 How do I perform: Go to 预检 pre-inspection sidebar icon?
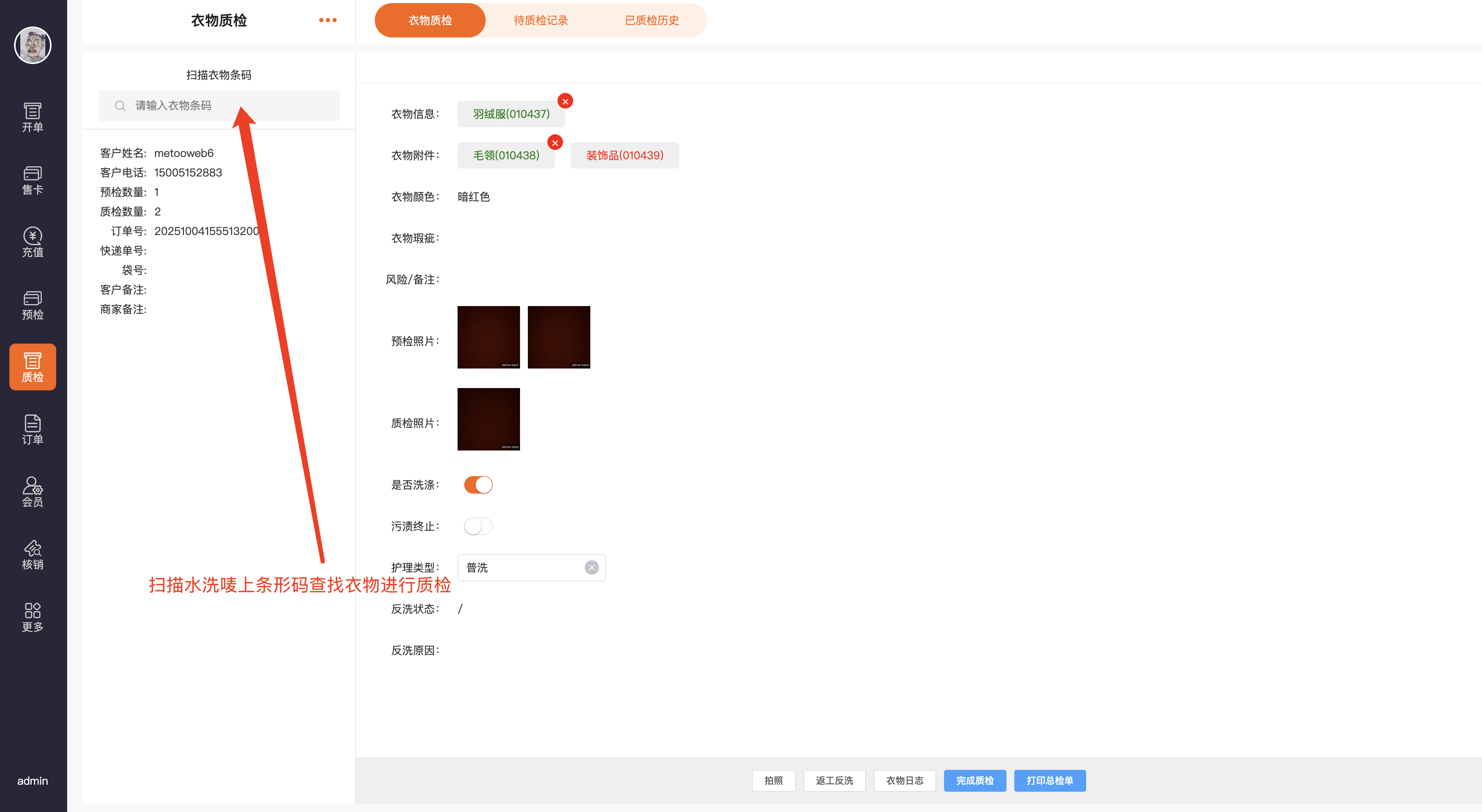[33, 305]
